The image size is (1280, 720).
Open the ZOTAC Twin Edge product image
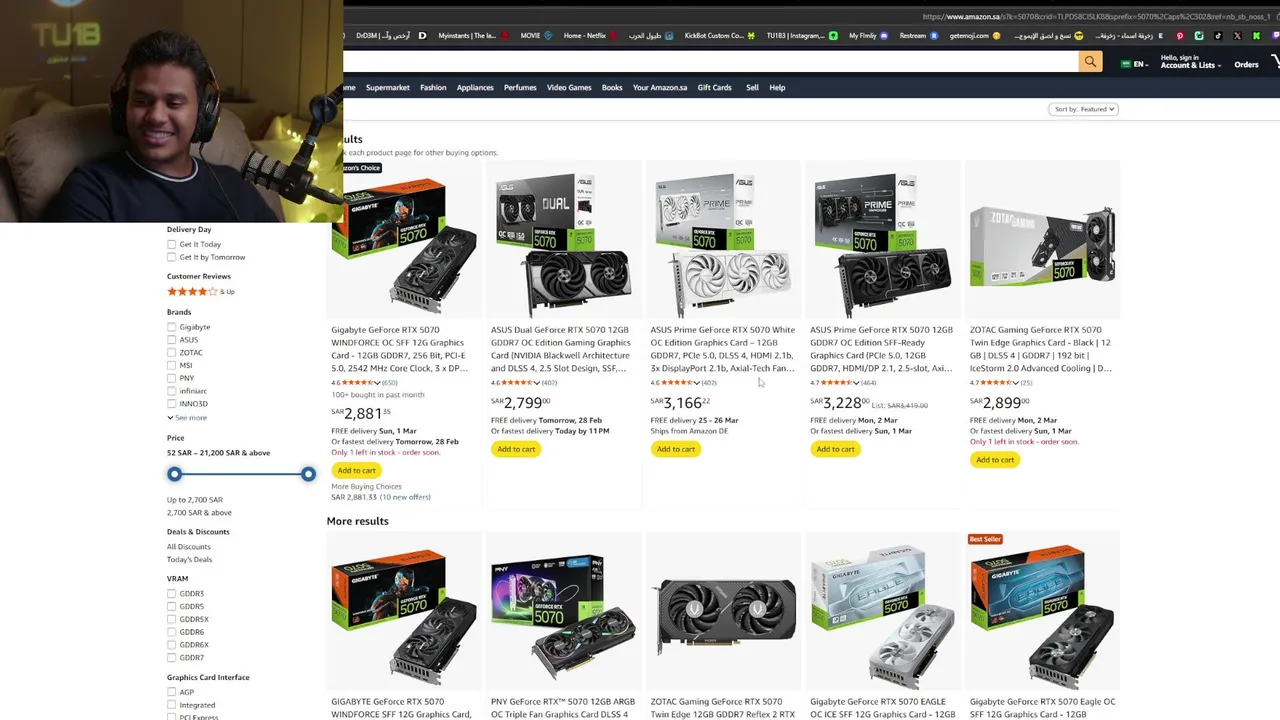pyautogui.click(x=1042, y=245)
